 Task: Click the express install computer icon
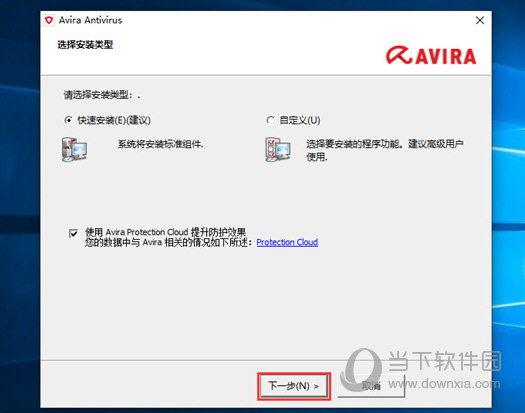click(x=75, y=149)
